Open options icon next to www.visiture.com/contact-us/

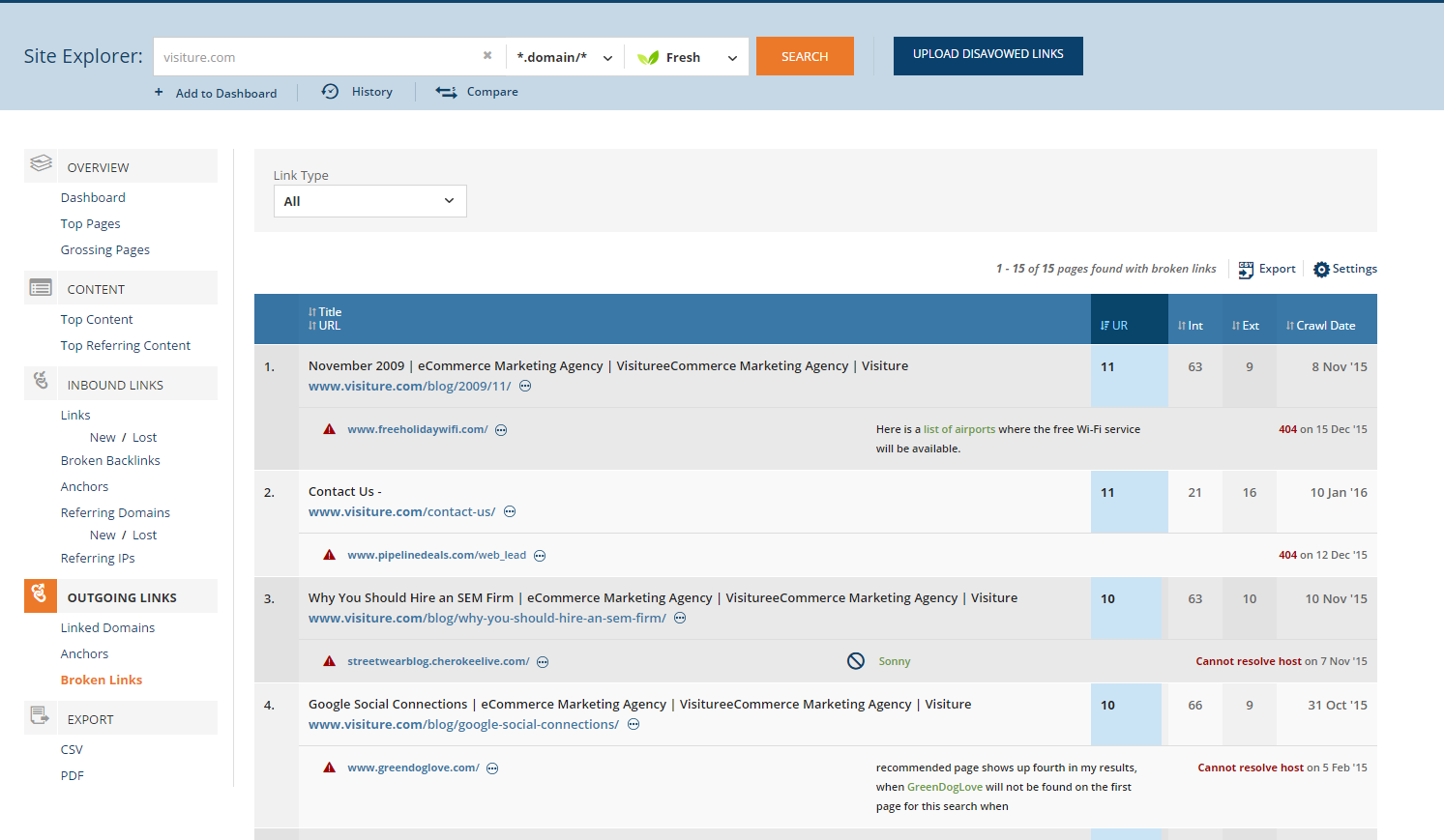[510, 512]
